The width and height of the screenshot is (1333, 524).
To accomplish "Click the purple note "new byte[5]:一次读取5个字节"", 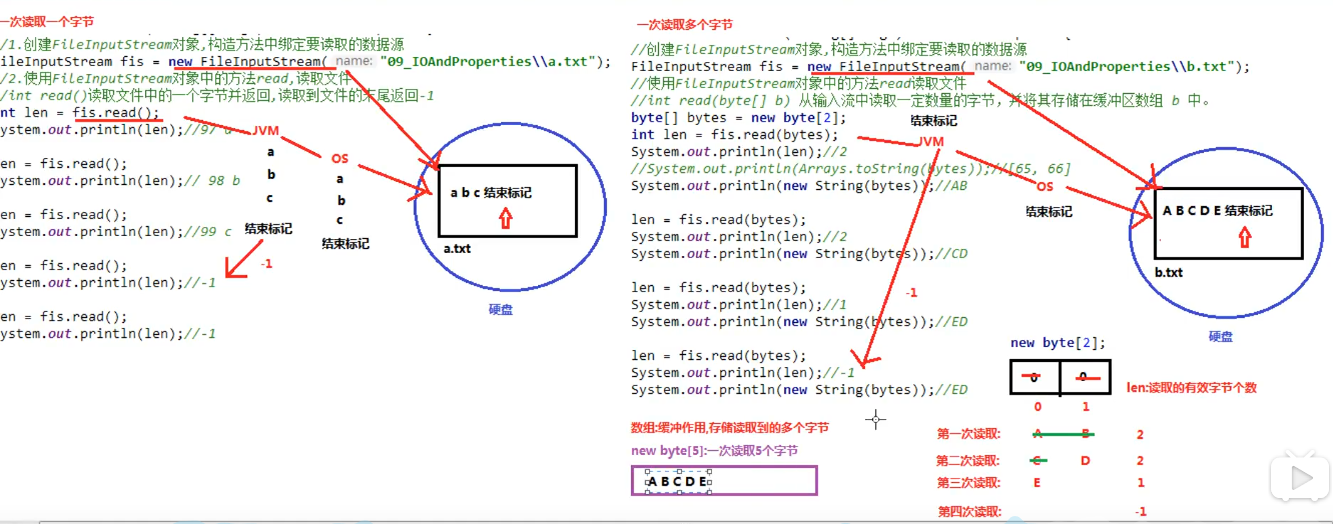I will [x=714, y=451].
